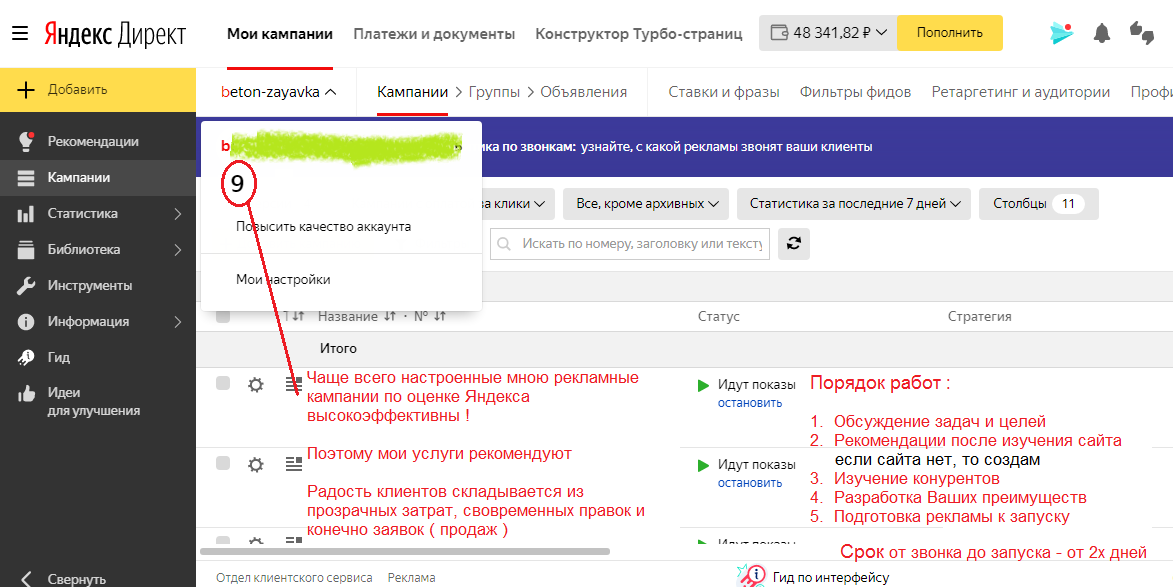Image resolution: width=1173 pixels, height=587 pixels.
Task: Open the megaphone news icon
Action: pos(1061,33)
